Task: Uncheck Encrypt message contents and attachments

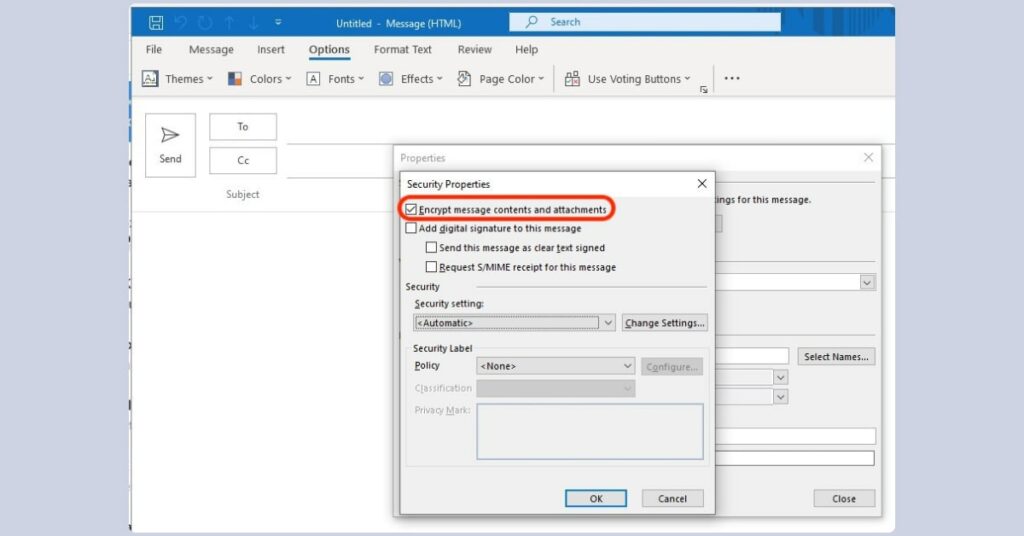Action: 412,210
